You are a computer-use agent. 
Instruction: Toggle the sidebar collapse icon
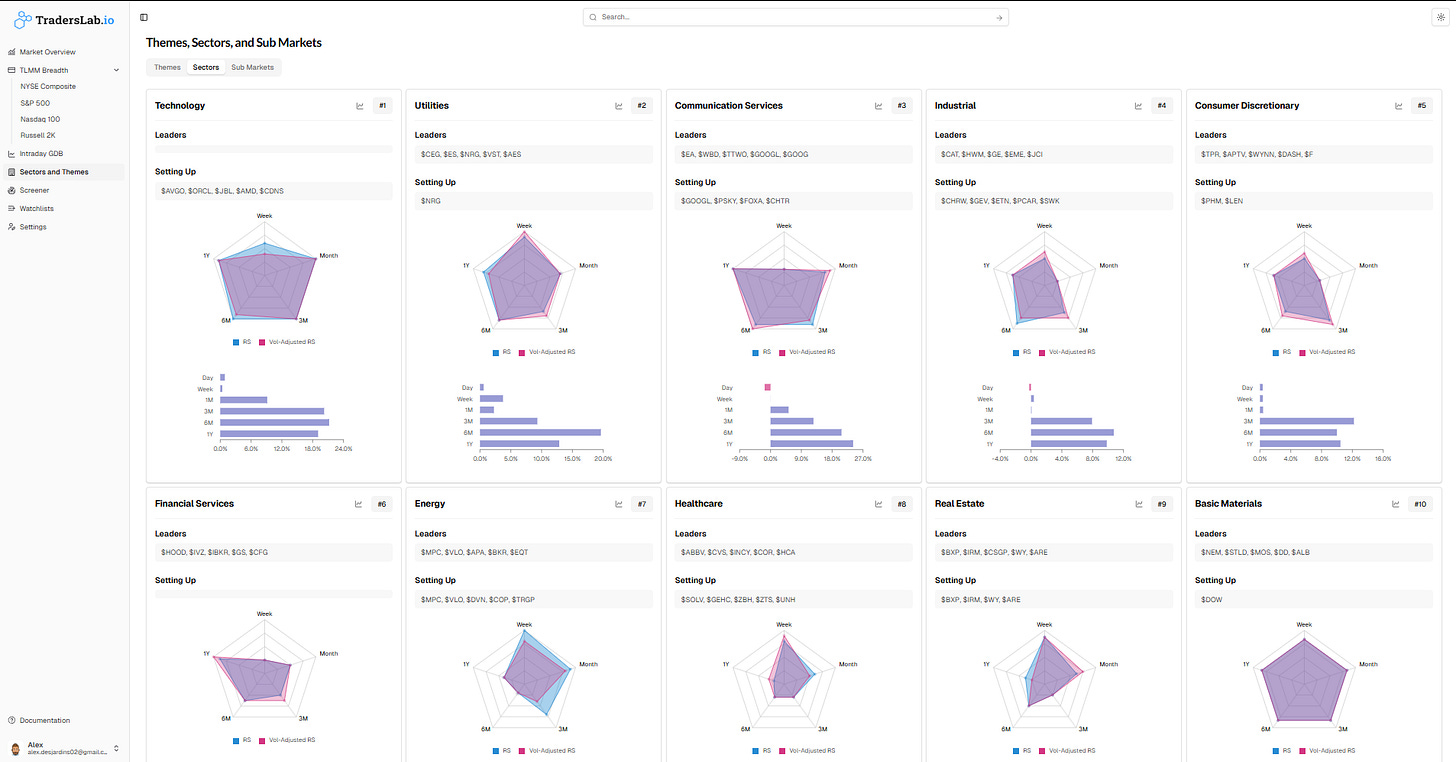[144, 17]
